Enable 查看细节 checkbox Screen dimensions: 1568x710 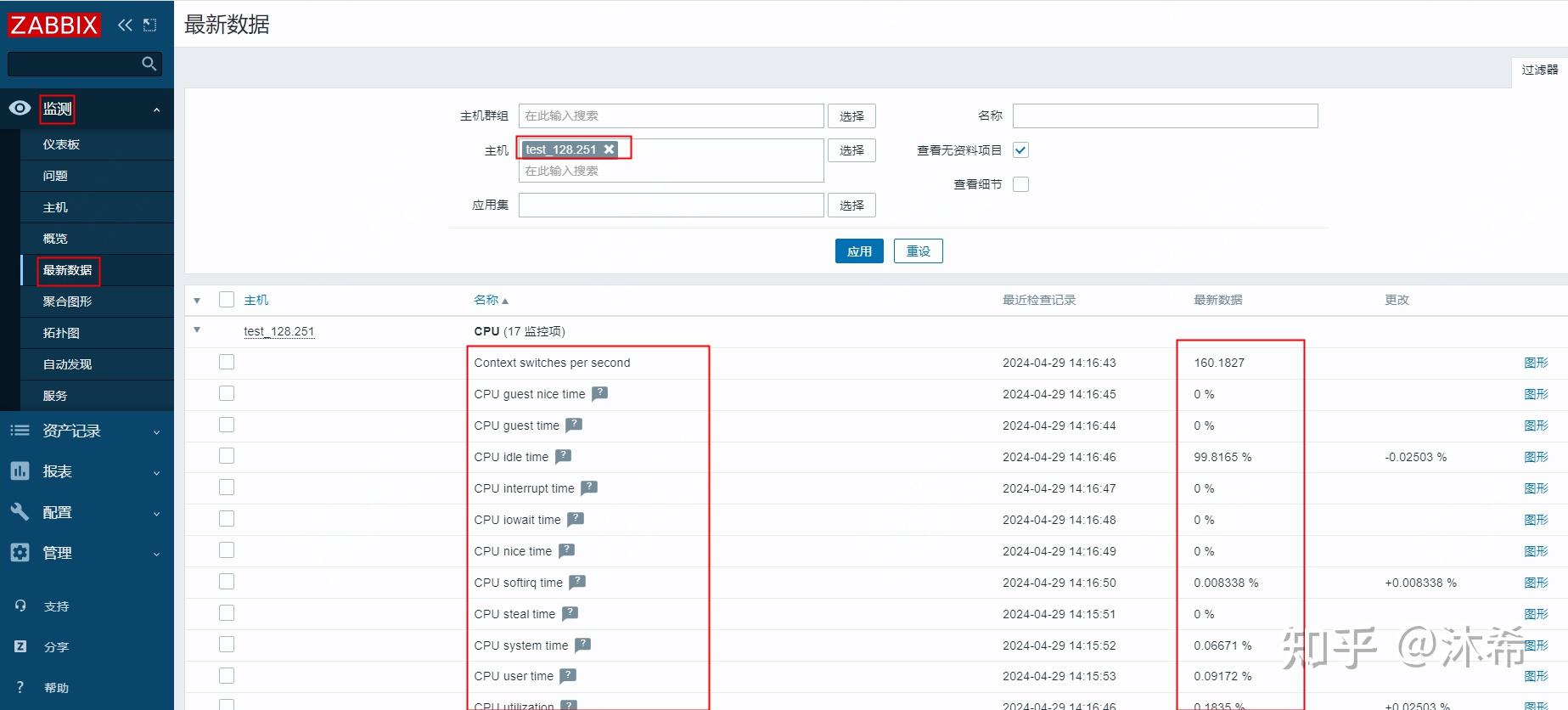click(1020, 184)
